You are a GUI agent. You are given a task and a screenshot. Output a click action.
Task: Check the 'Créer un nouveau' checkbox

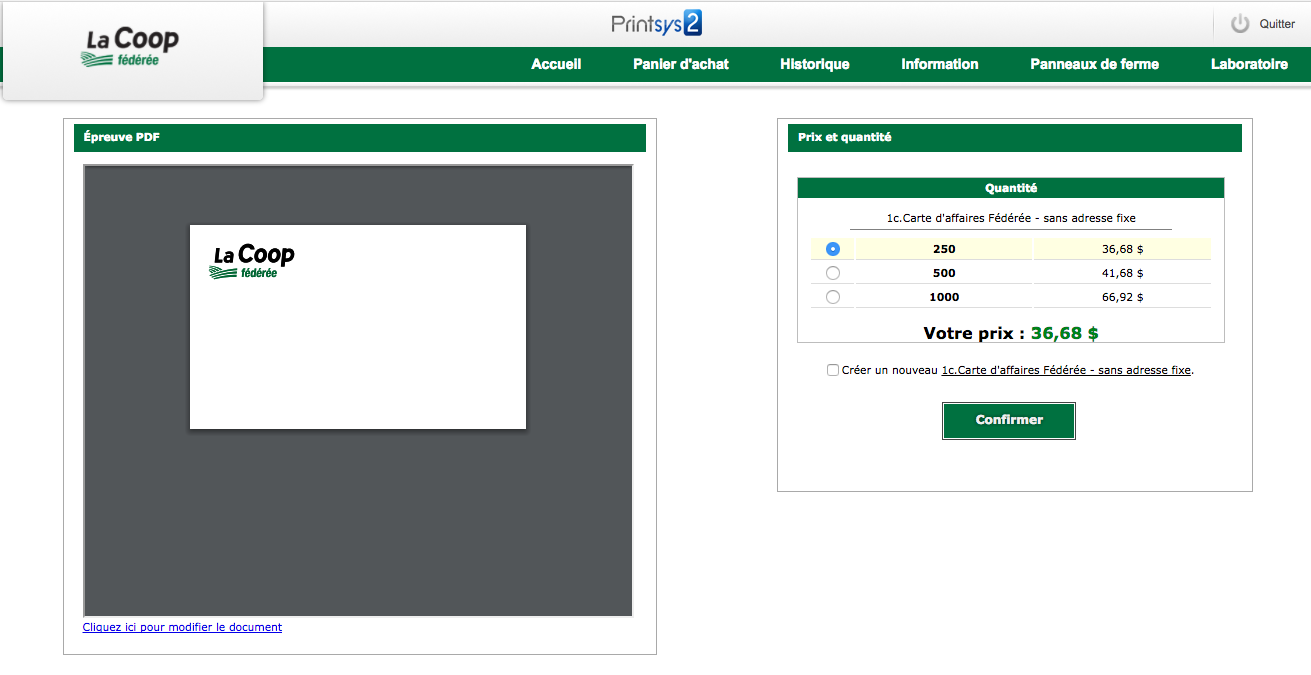pos(833,370)
